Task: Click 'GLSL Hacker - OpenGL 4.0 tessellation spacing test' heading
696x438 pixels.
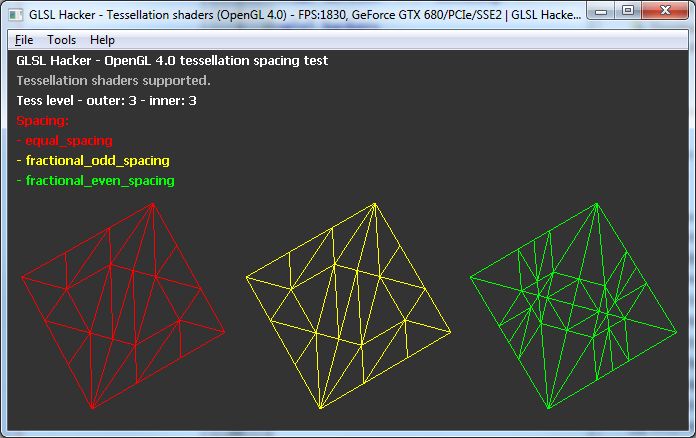Action: 172,60
